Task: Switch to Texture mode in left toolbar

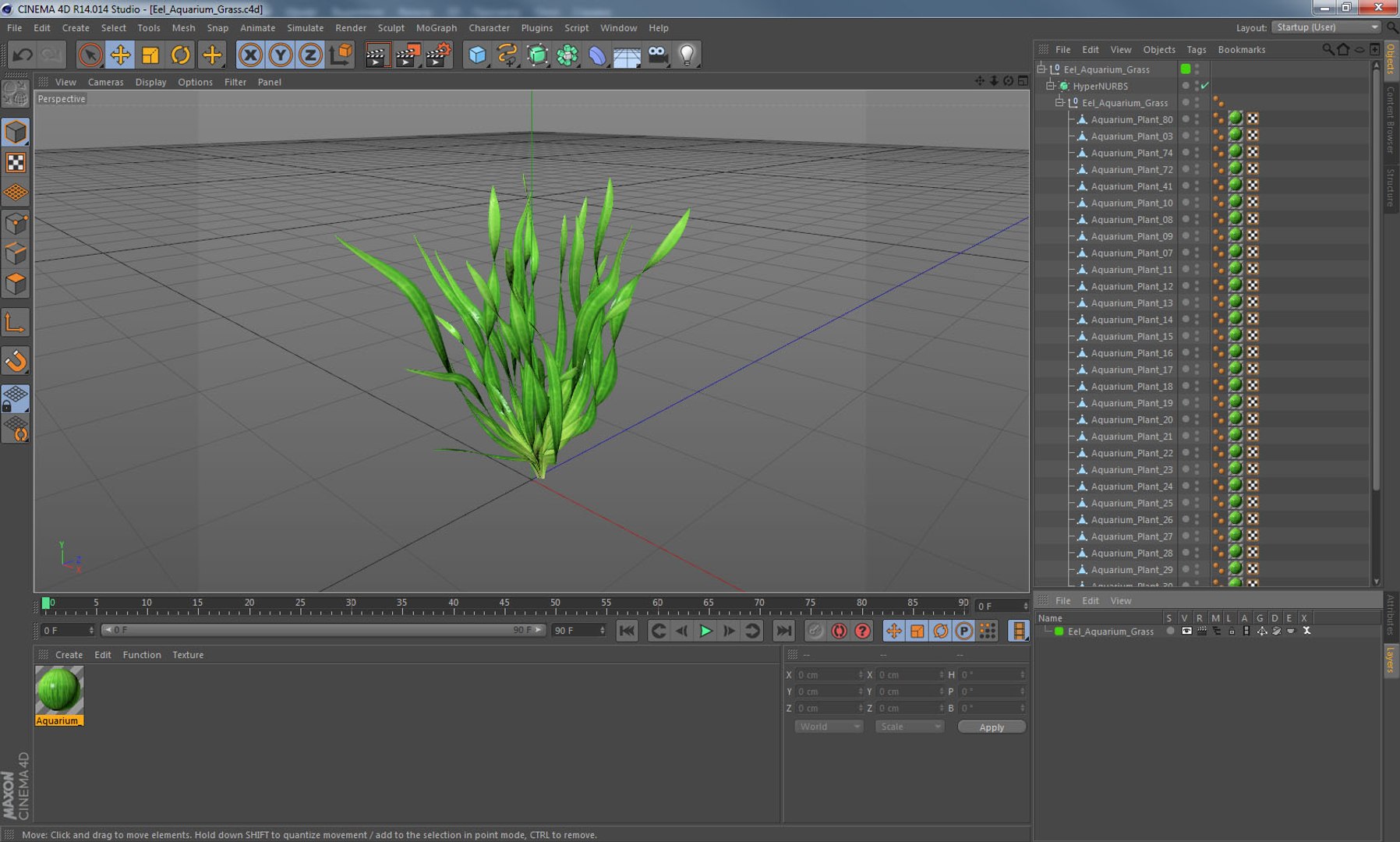Action: point(16,162)
